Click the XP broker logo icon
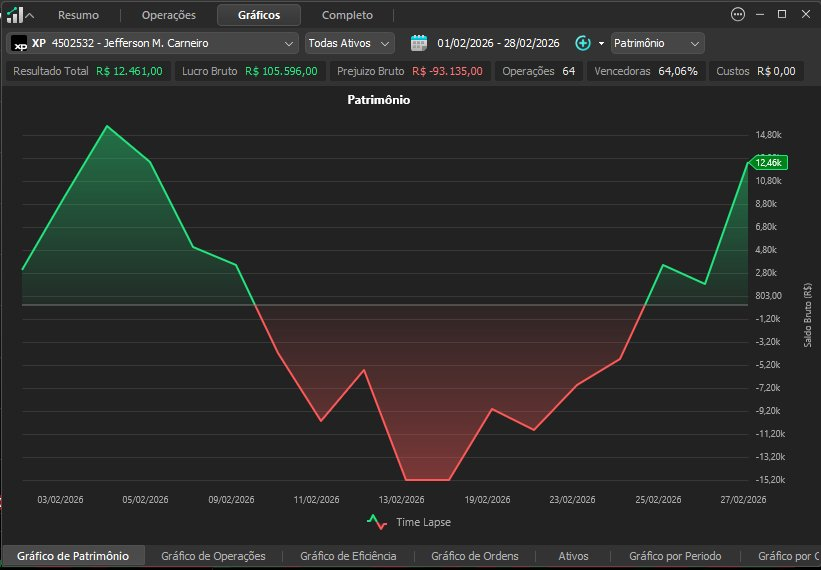821x570 pixels. (x=19, y=43)
